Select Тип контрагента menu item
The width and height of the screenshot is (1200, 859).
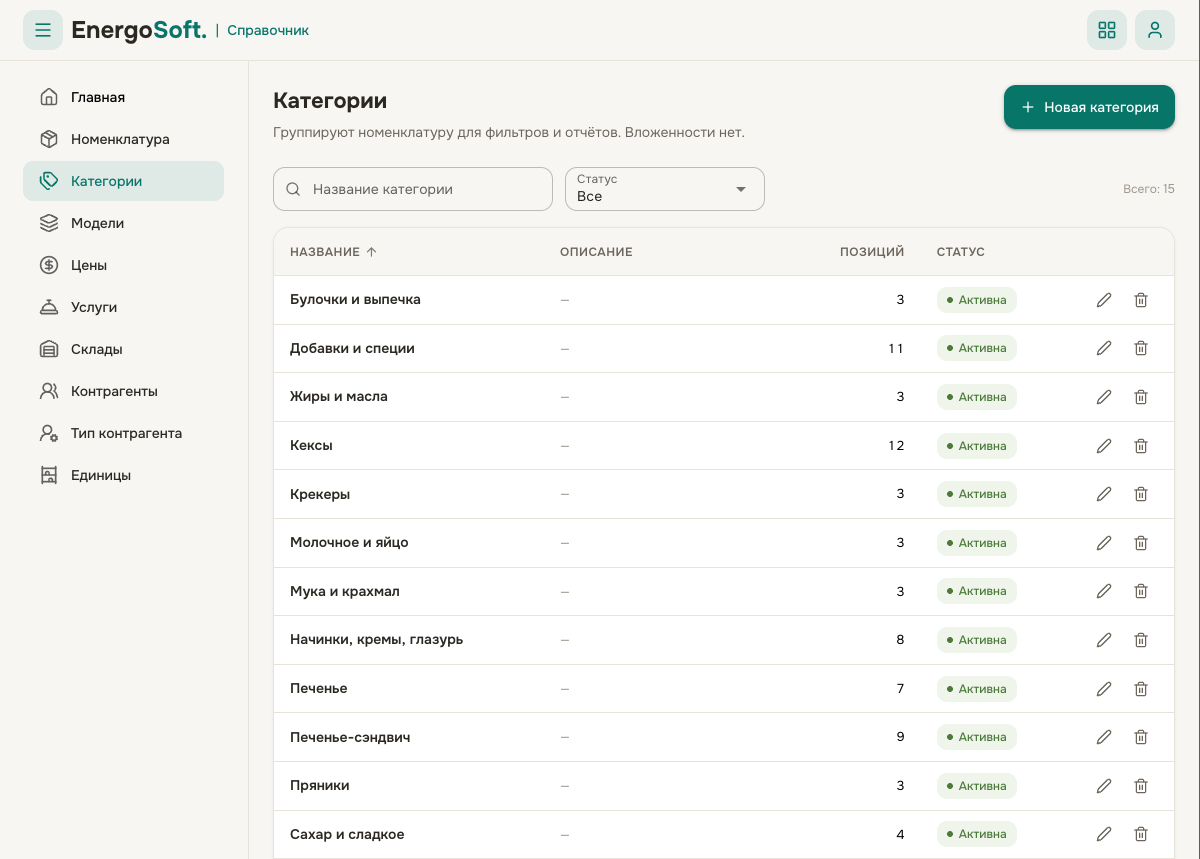[123, 433]
